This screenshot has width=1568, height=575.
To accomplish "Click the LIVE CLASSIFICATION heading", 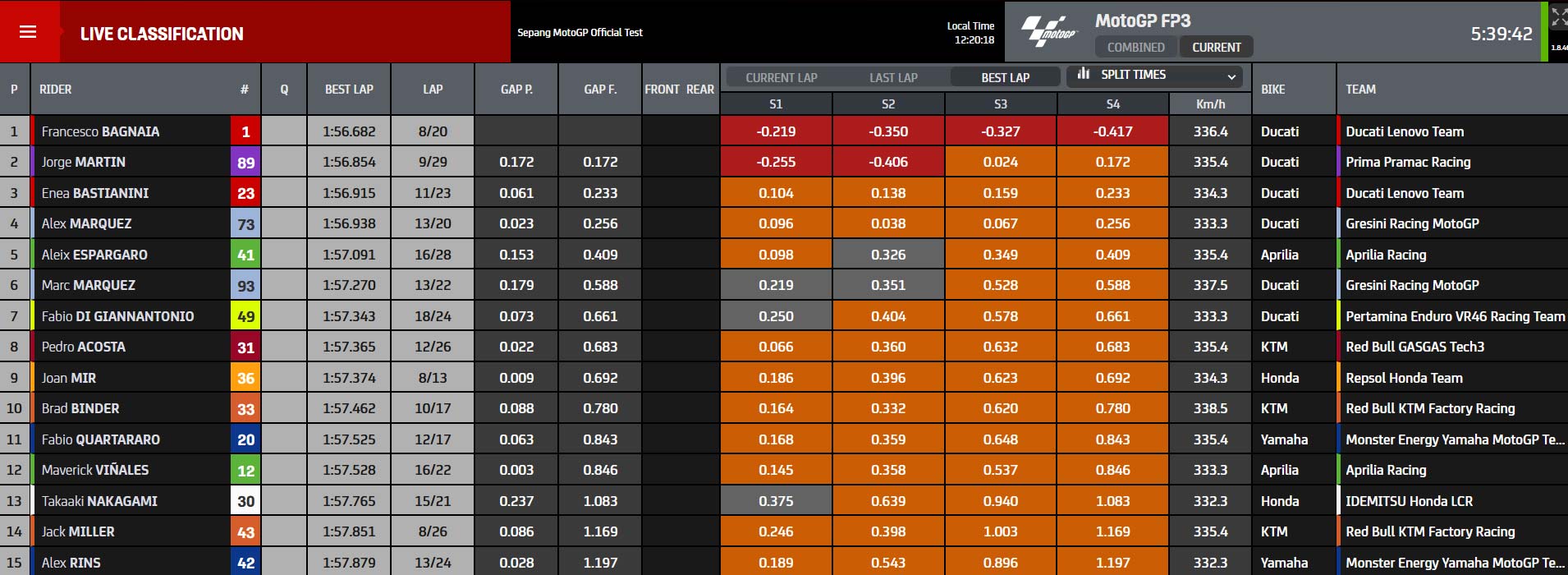I will 162,34.
